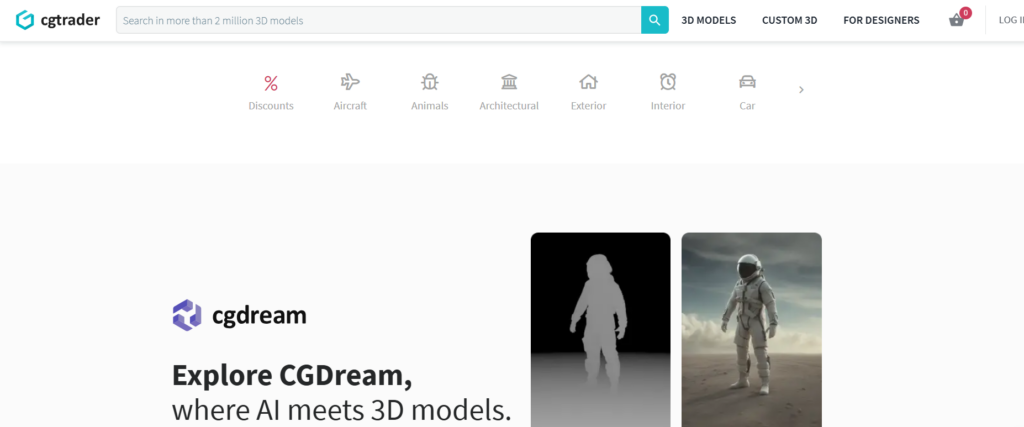Focus the 3D models search field
Image resolution: width=1024 pixels, height=427 pixels.
click(378, 20)
